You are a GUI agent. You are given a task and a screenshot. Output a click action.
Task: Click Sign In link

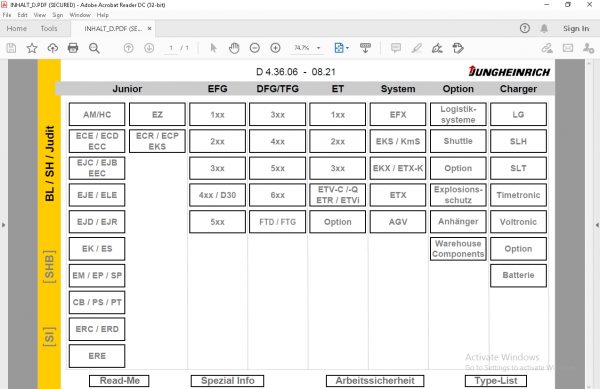(576, 28)
